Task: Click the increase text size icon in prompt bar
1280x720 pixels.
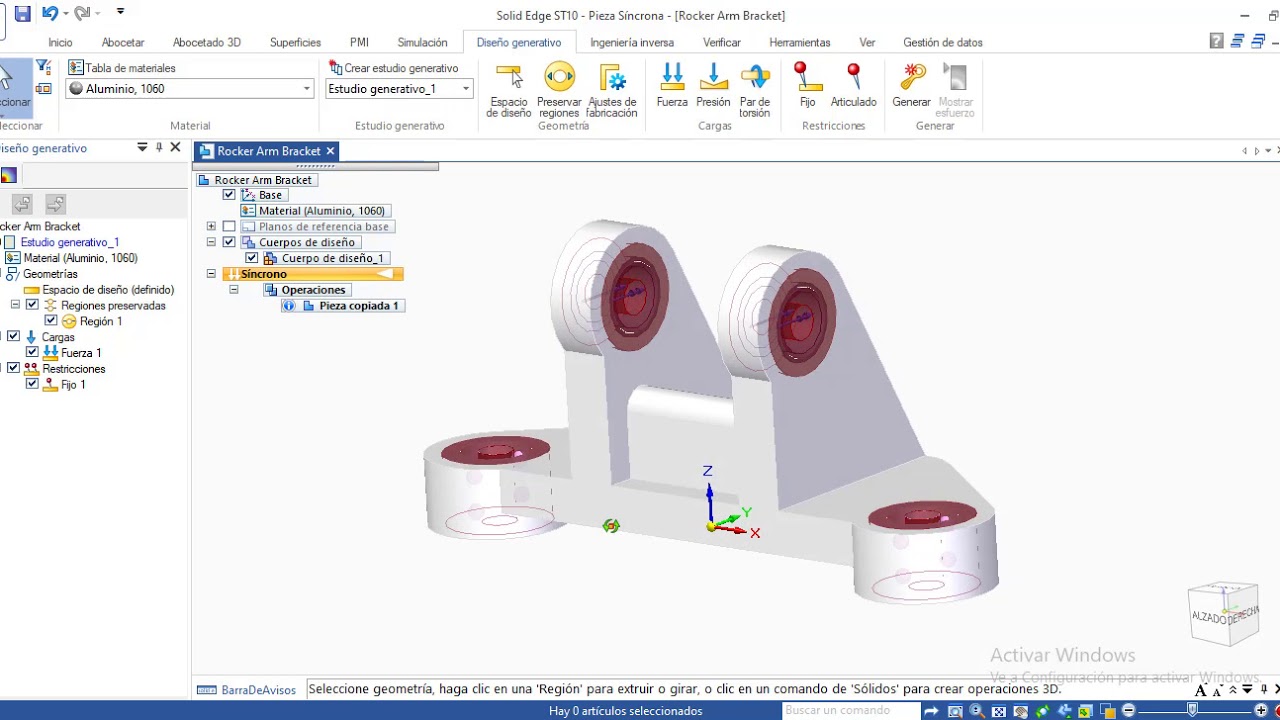Action: 1200,690
